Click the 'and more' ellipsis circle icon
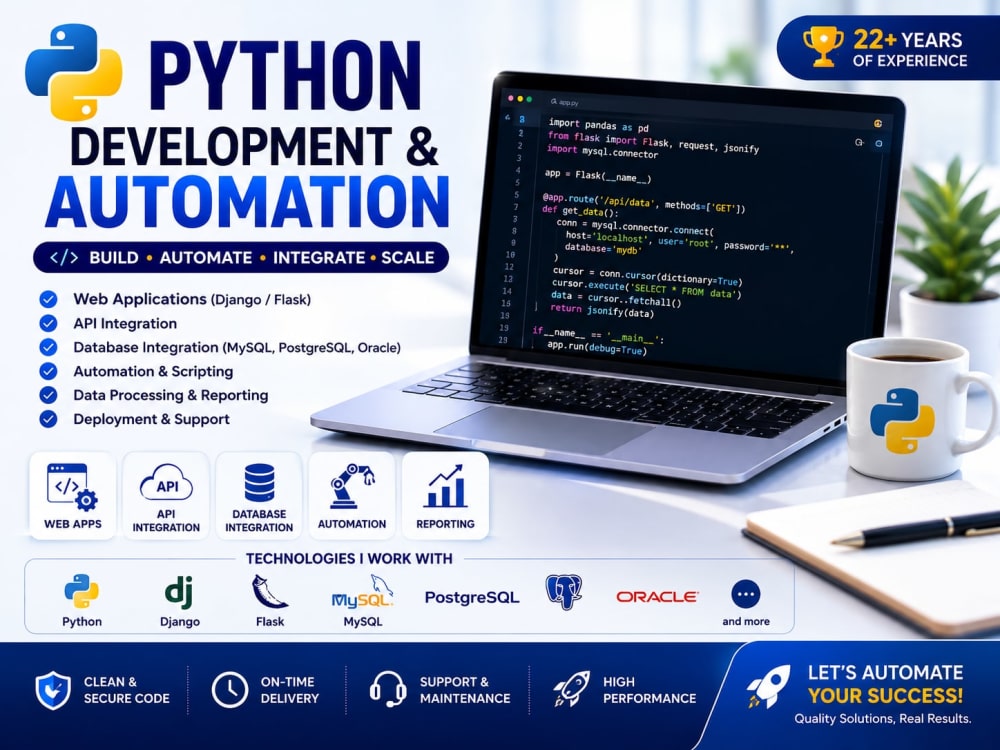The width and height of the screenshot is (1000, 750). pyautogui.click(x=746, y=594)
